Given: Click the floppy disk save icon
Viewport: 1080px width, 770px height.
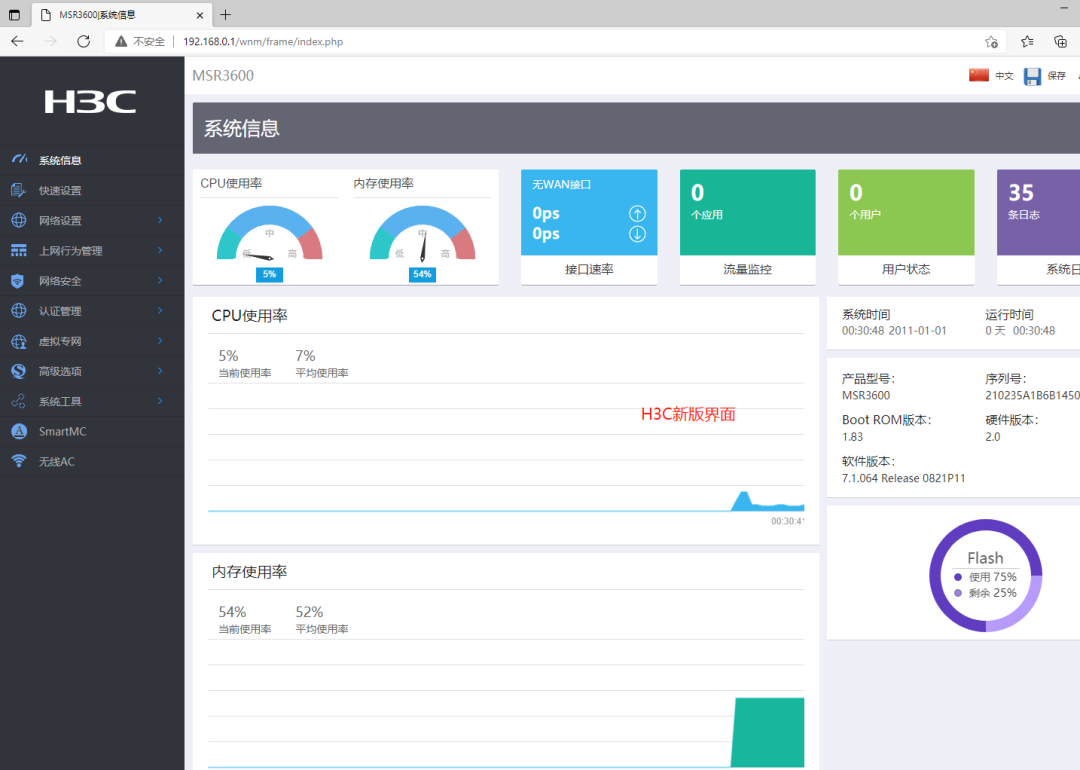Looking at the screenshot, I should pos(1032,76).
